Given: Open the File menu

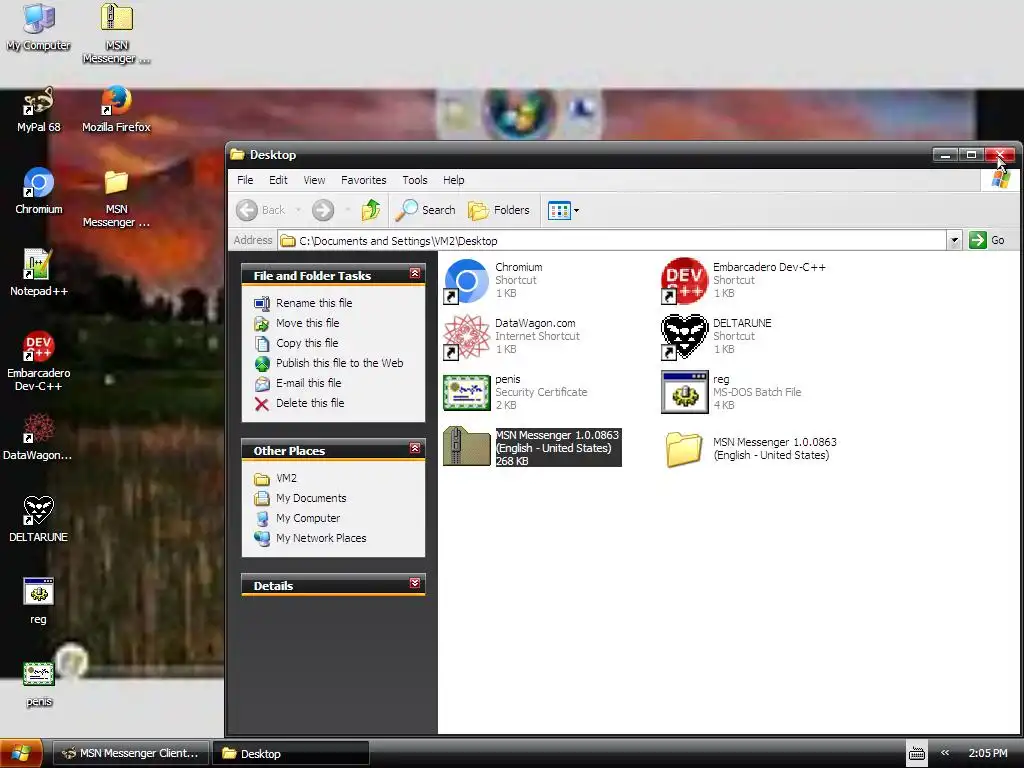Looking at the screenshot, I should pyautogui.click(x=245, y=180).
